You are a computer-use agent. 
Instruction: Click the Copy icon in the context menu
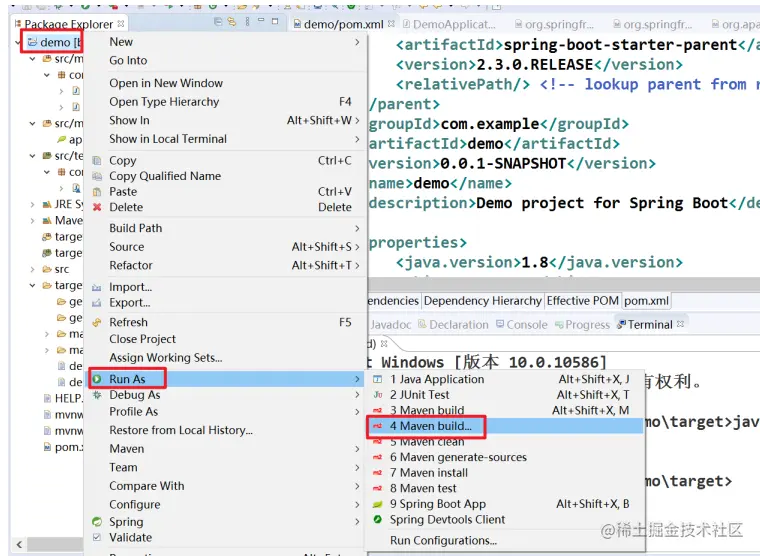97,160
